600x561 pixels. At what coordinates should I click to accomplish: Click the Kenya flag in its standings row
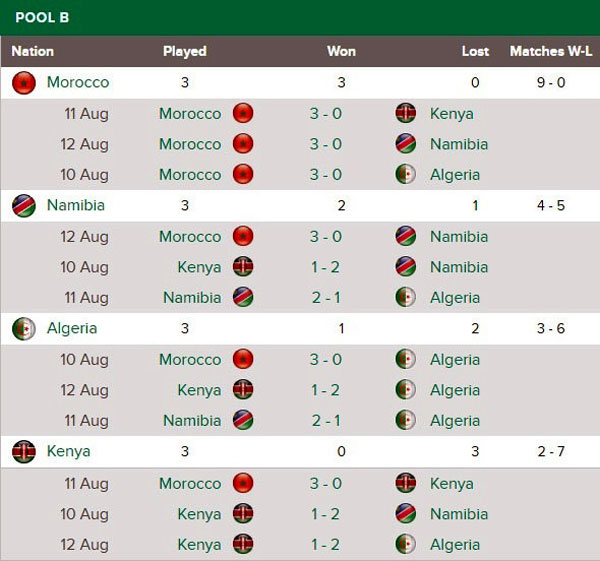23,452
